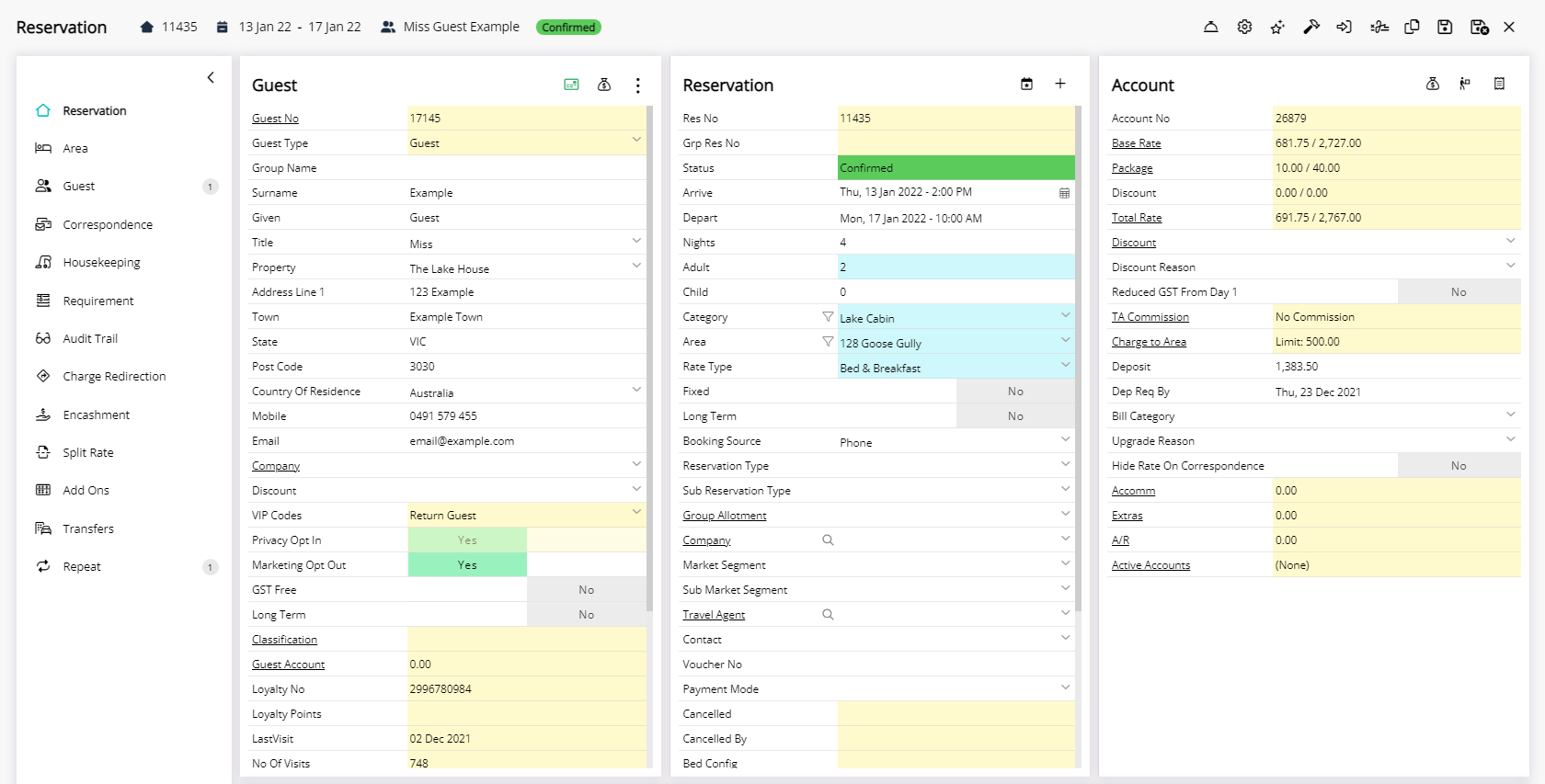This screenshot has width=1545, height=784.
Task: Click the money bag icon in Account panel
Action: tap(1433, 84)
